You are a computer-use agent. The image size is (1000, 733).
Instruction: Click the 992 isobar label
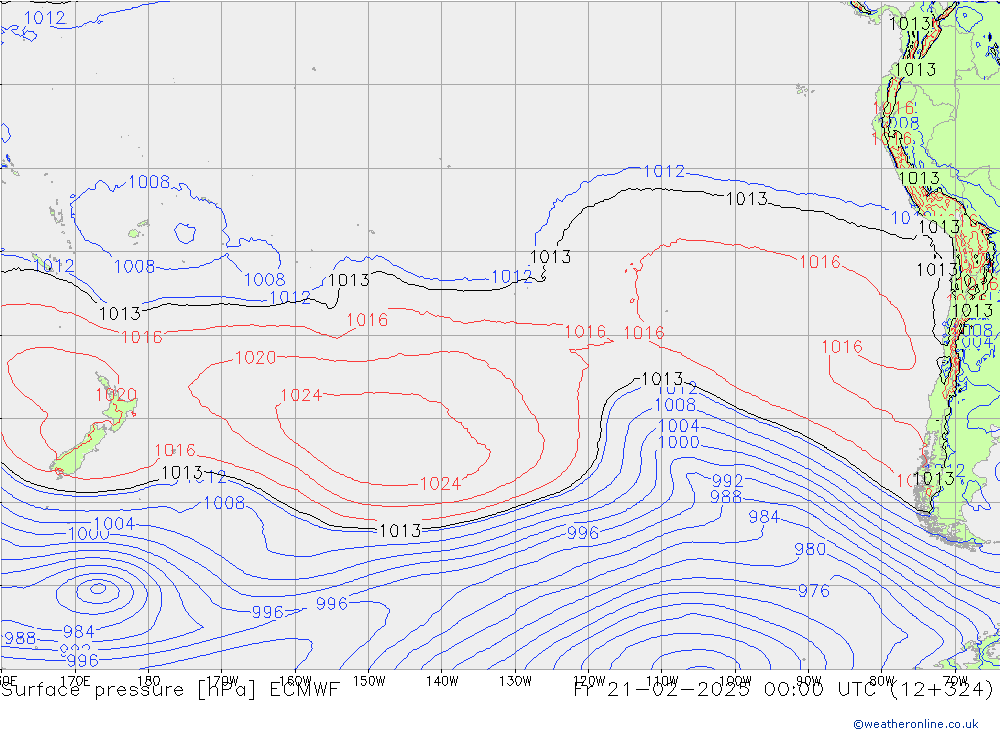point(727,481)
